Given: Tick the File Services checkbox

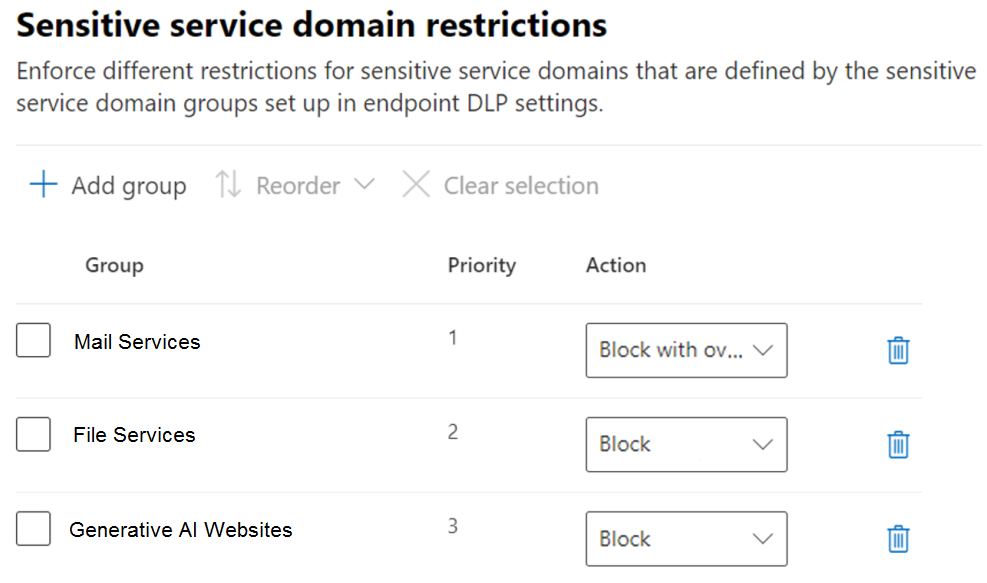Looking at the screenshot, I should [x=33, y=434].
